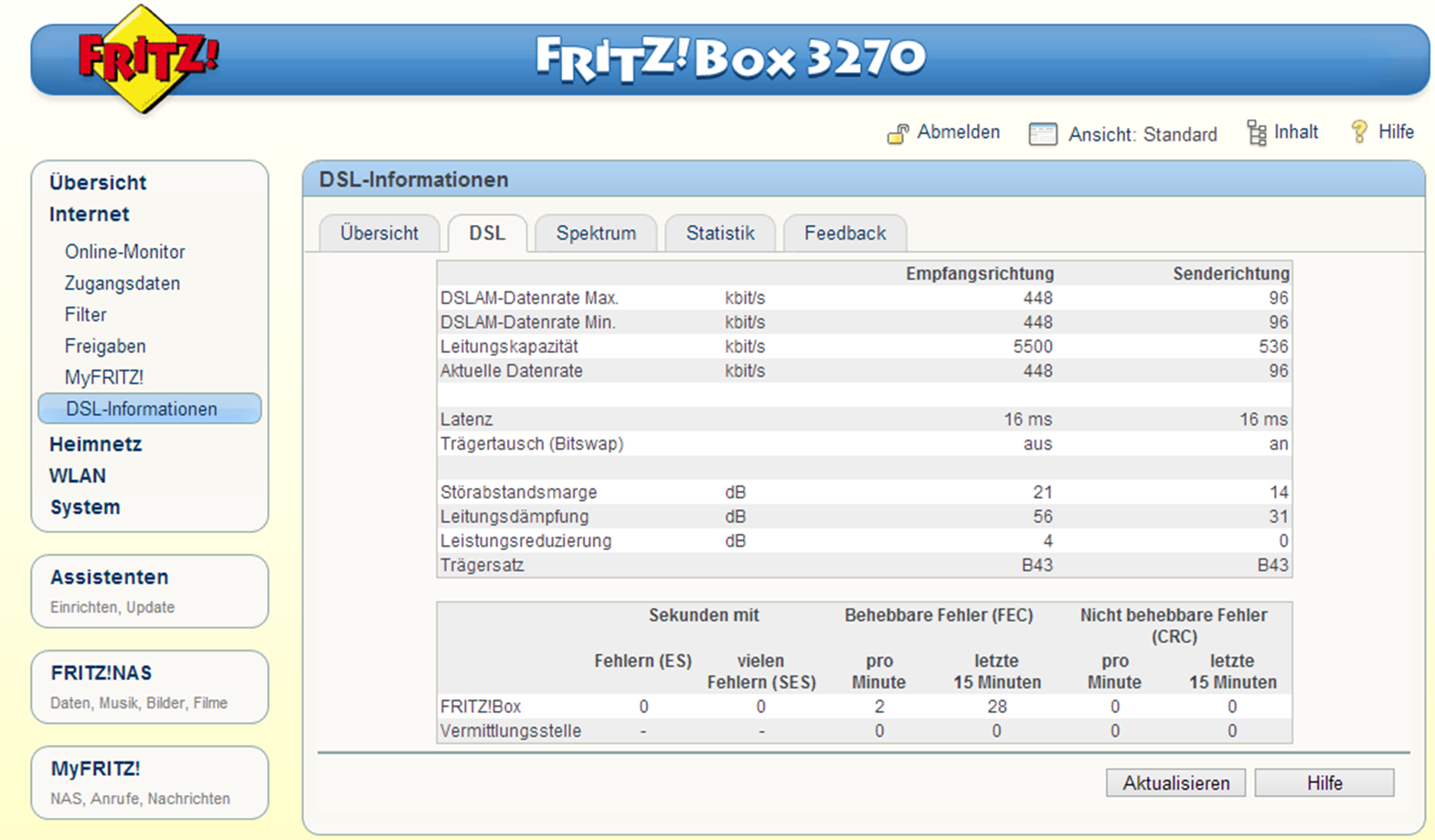Expand Heimnetz sidebar section
Image resolution: width=1435 pixels, height=840 pixels.
(96, 444)
